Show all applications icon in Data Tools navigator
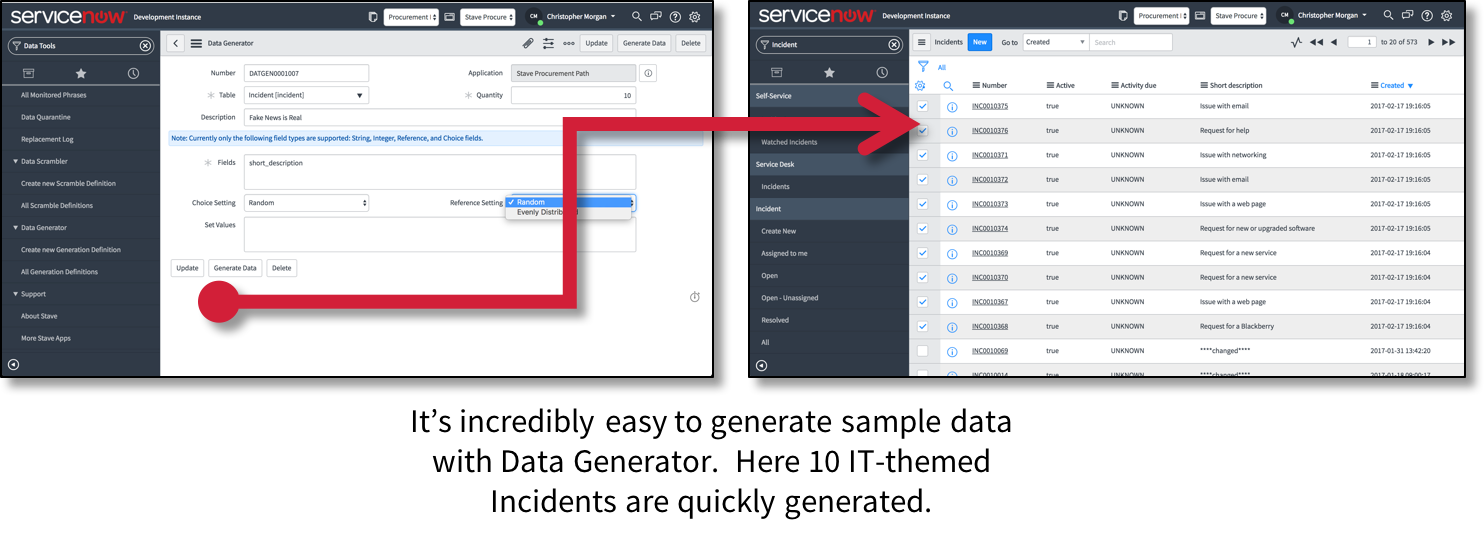The height and width of the screenshot is (541, 1484). pos(28,73)
